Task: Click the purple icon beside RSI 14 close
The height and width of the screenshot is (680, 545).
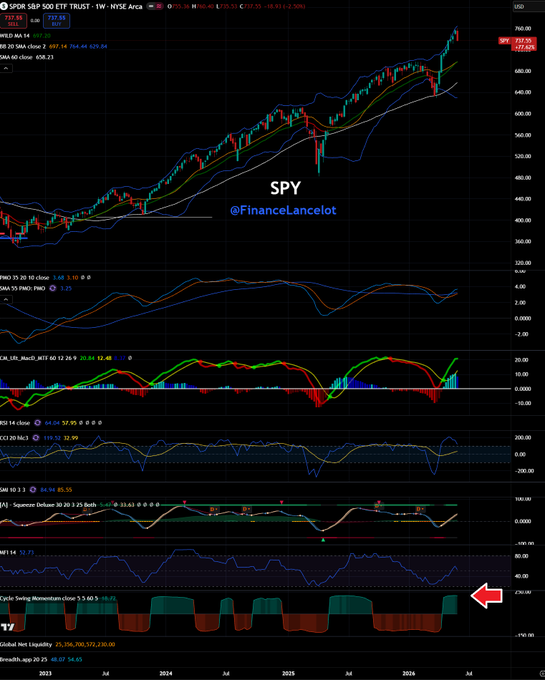Action: point(37,422)
